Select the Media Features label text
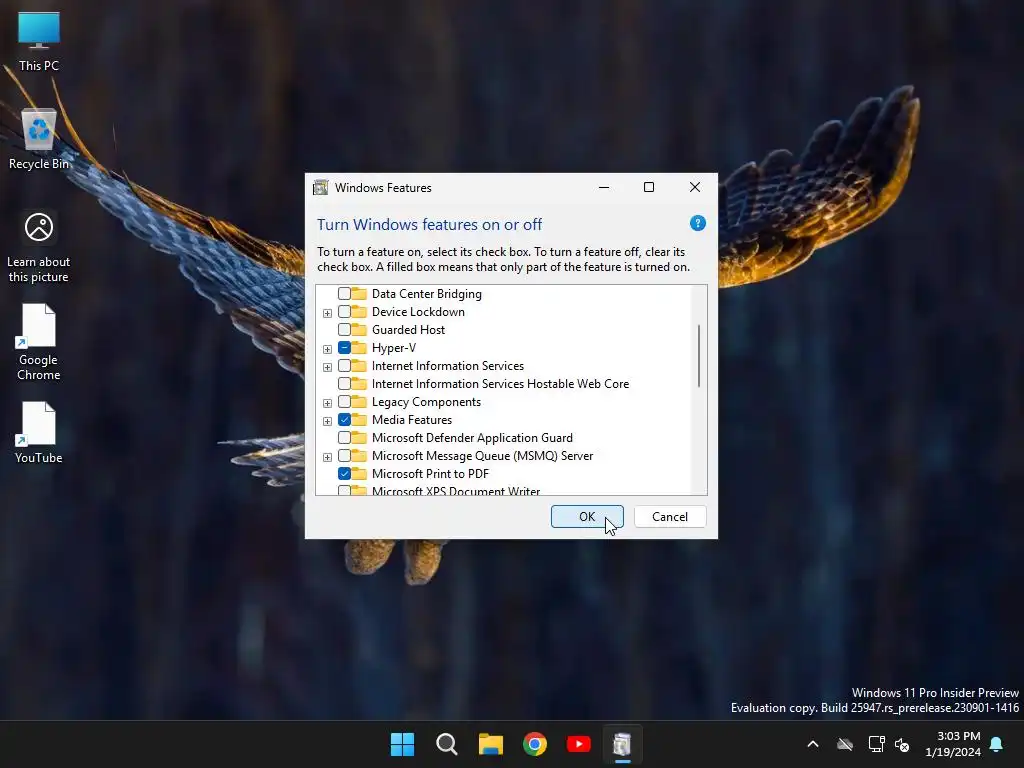The width and height of the screenshot is (1024, 768). click(412, 420)
